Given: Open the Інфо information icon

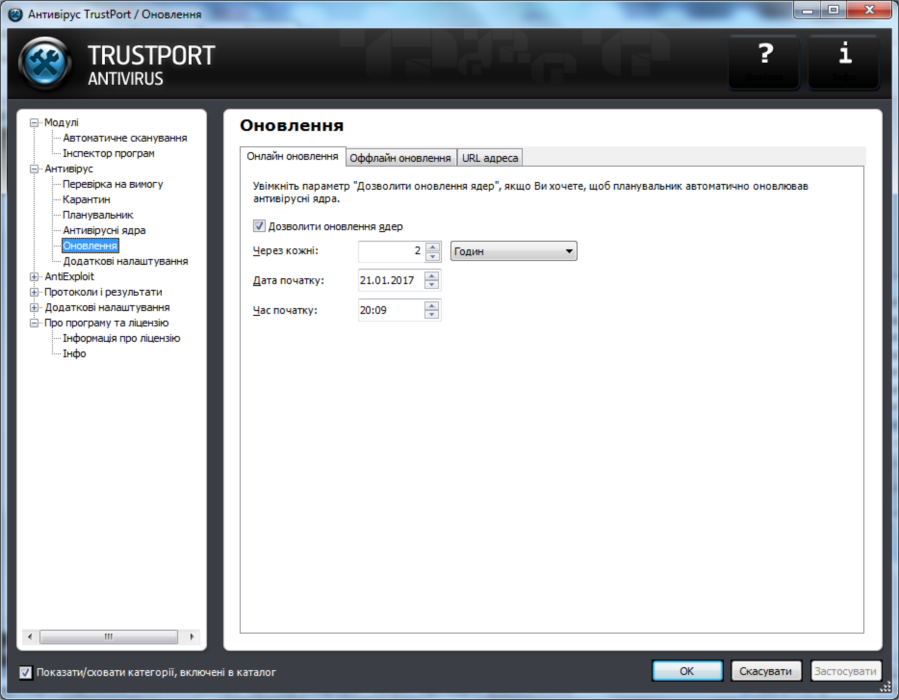Looking at the screenshot, I should point(843,58).
